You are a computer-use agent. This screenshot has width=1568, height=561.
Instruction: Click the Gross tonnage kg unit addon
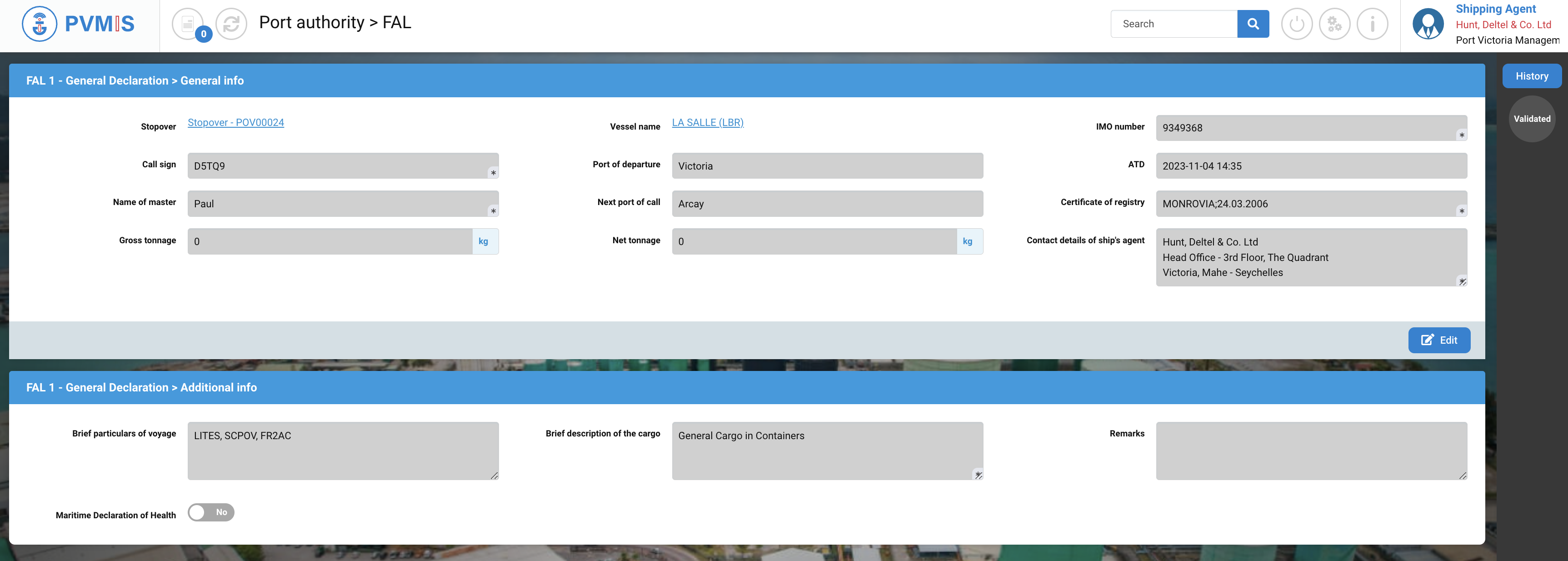pos(484,241)
